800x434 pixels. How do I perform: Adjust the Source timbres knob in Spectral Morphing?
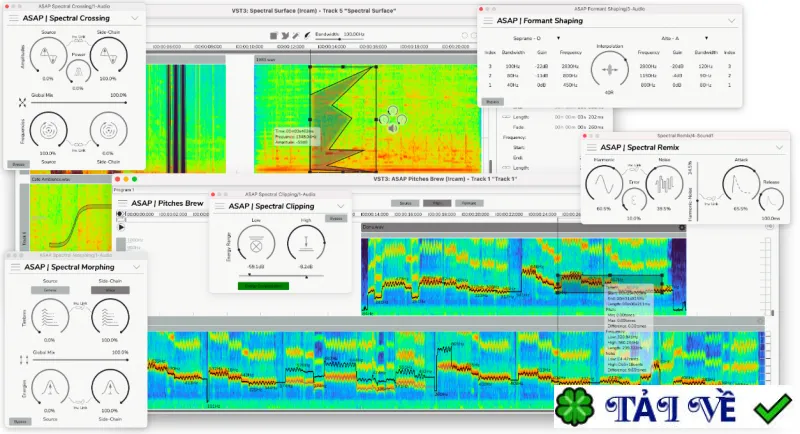[x=50, y=317]
